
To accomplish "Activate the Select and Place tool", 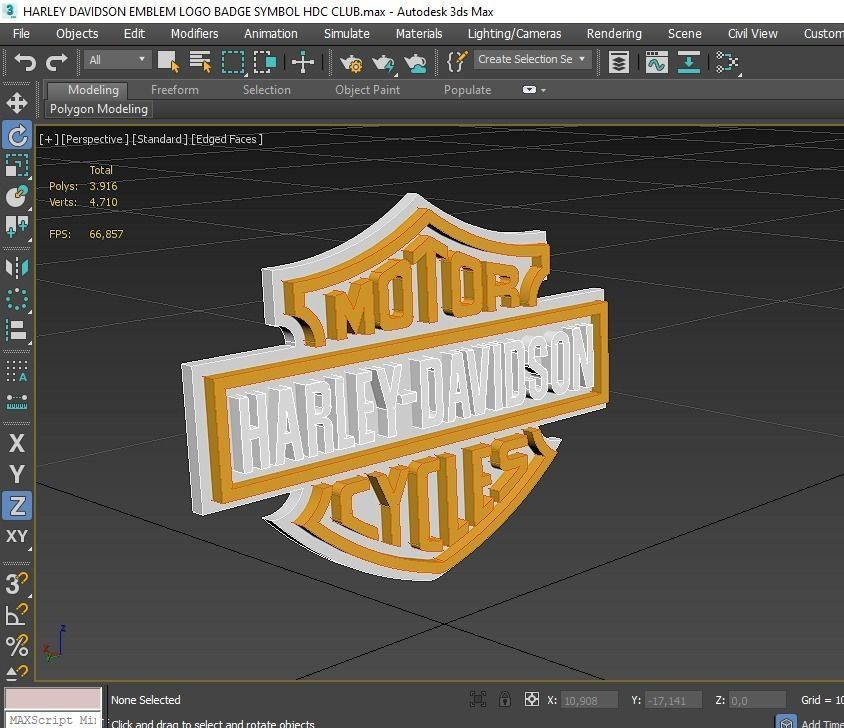I will tap(17, 197).
